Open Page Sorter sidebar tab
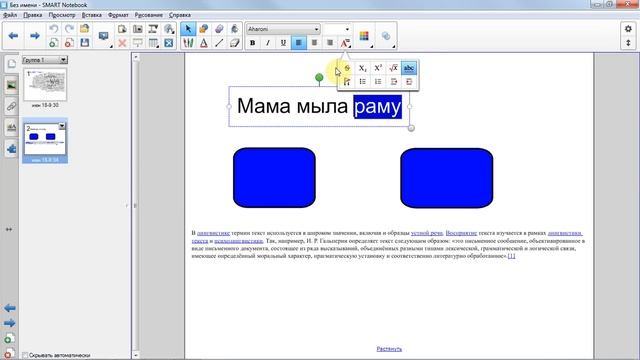The height and width of the screenshot is (360, 640). [11, 64]
